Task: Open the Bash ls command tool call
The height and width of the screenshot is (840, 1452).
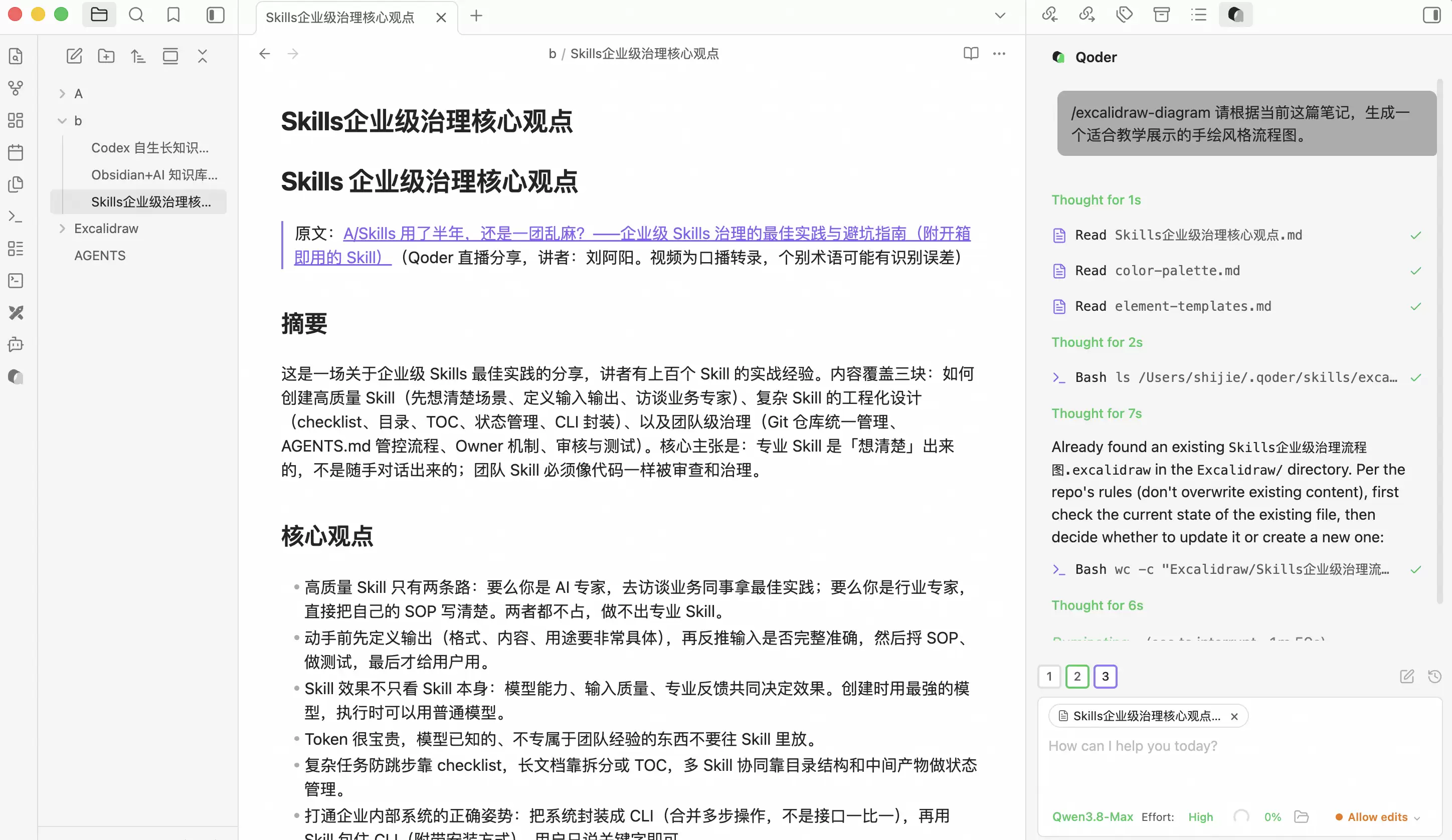Action: 1236,378
